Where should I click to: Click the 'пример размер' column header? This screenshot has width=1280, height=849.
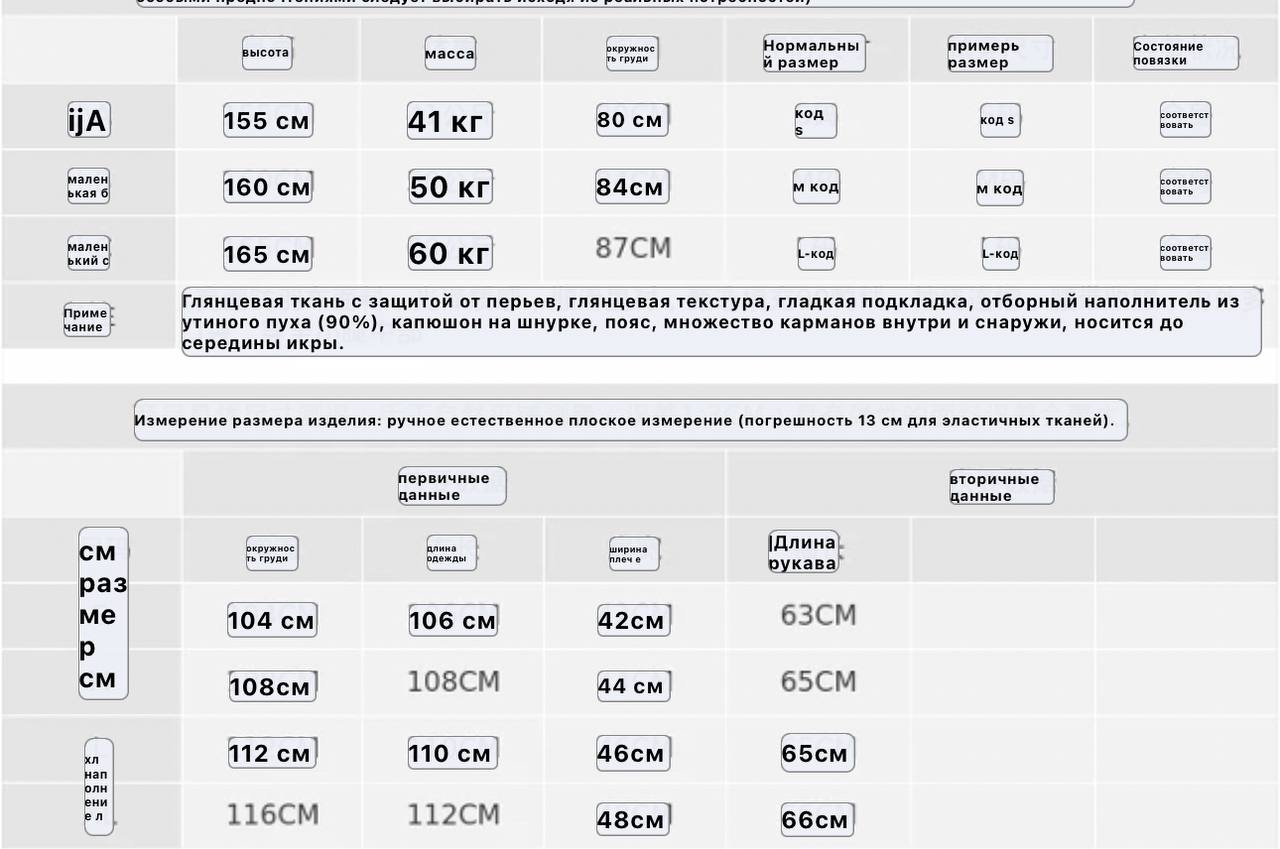pos(1000,53)
